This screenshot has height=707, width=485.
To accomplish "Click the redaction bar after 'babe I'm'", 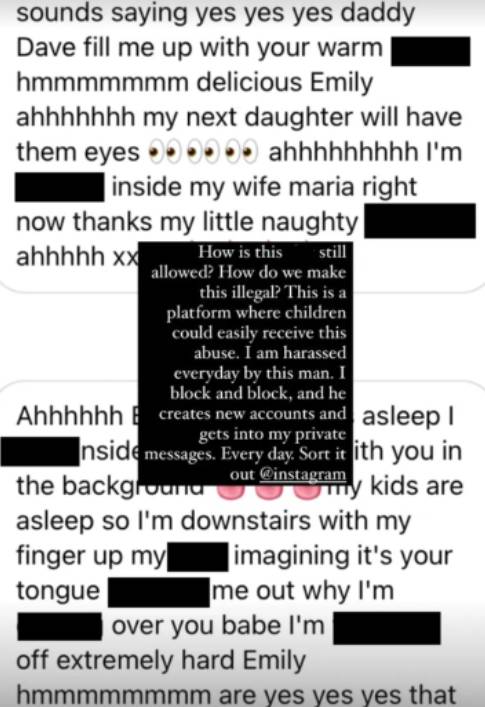I will click(x=387, y=628).
